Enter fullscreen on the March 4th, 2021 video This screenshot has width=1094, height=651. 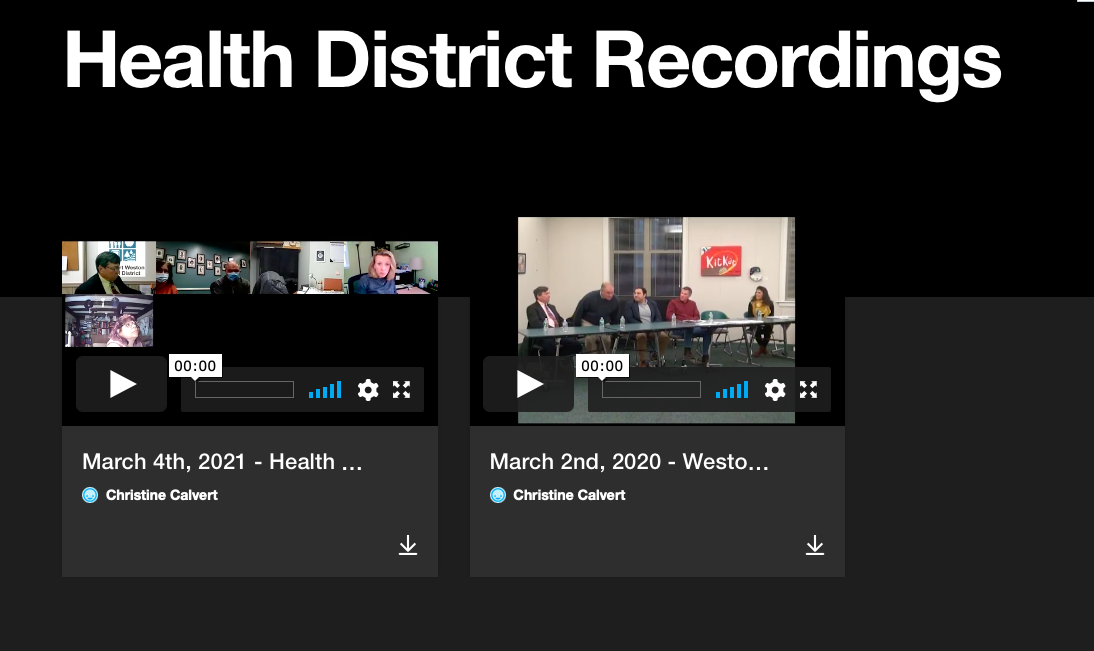(x=401, y=390)
